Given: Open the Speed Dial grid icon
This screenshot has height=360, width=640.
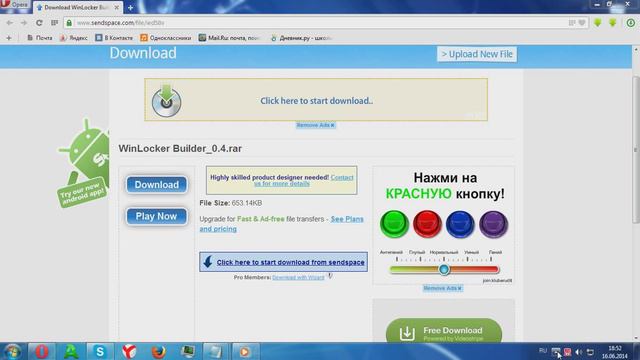Looking at the screenshot, I should click(x=55, y=23).
